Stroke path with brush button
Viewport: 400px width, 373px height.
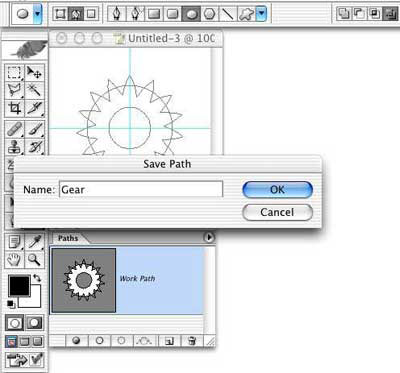[99, 341]
